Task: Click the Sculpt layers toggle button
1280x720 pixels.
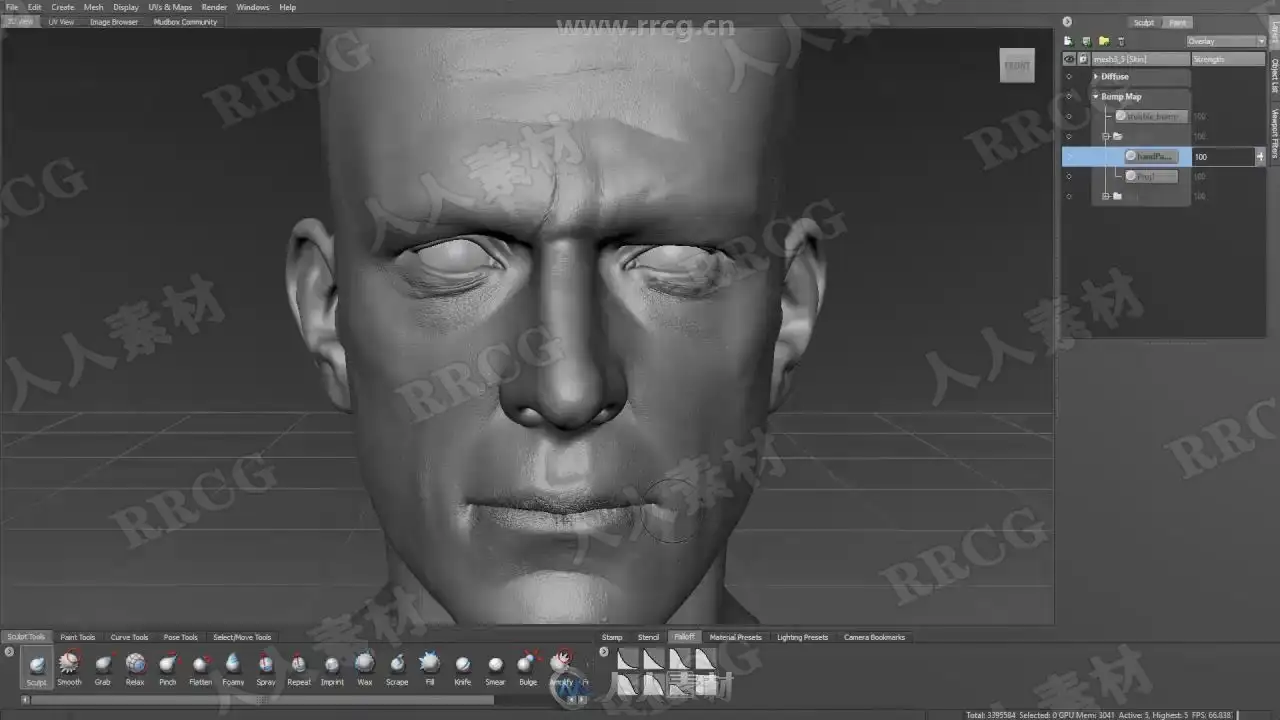Action: [x=1144, y=22]
